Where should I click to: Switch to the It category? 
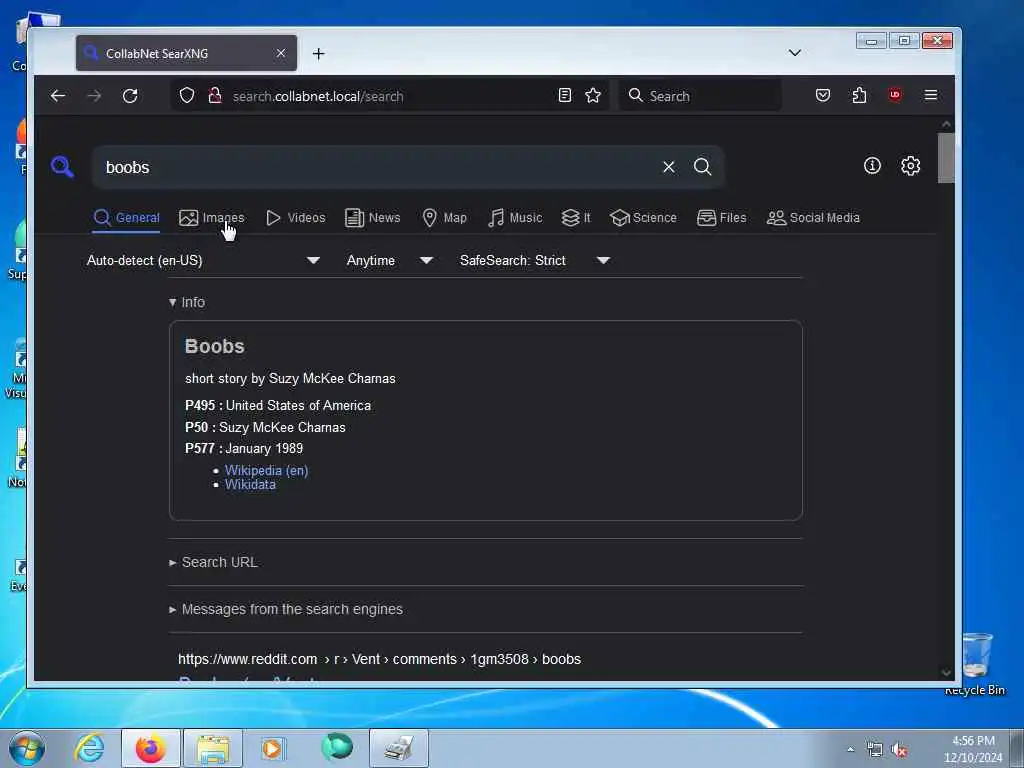pyautogui.click(x=576, y=217)
